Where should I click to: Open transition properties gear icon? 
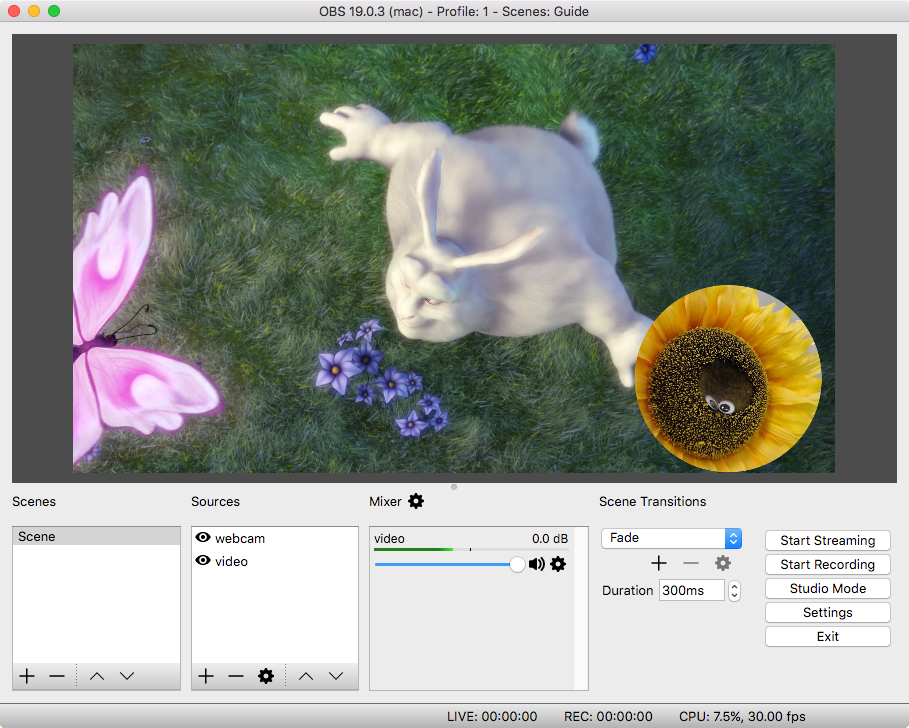(x=723, y=563)
